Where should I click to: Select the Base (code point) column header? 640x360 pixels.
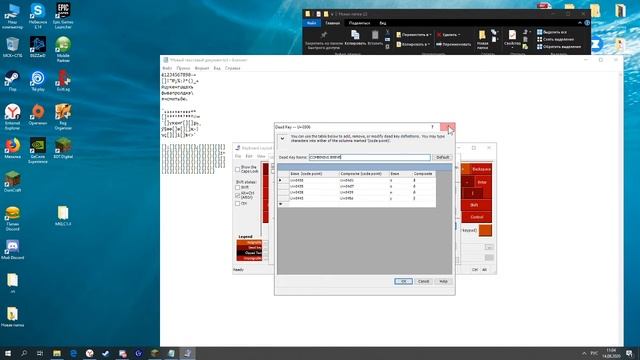pos(314,174)
